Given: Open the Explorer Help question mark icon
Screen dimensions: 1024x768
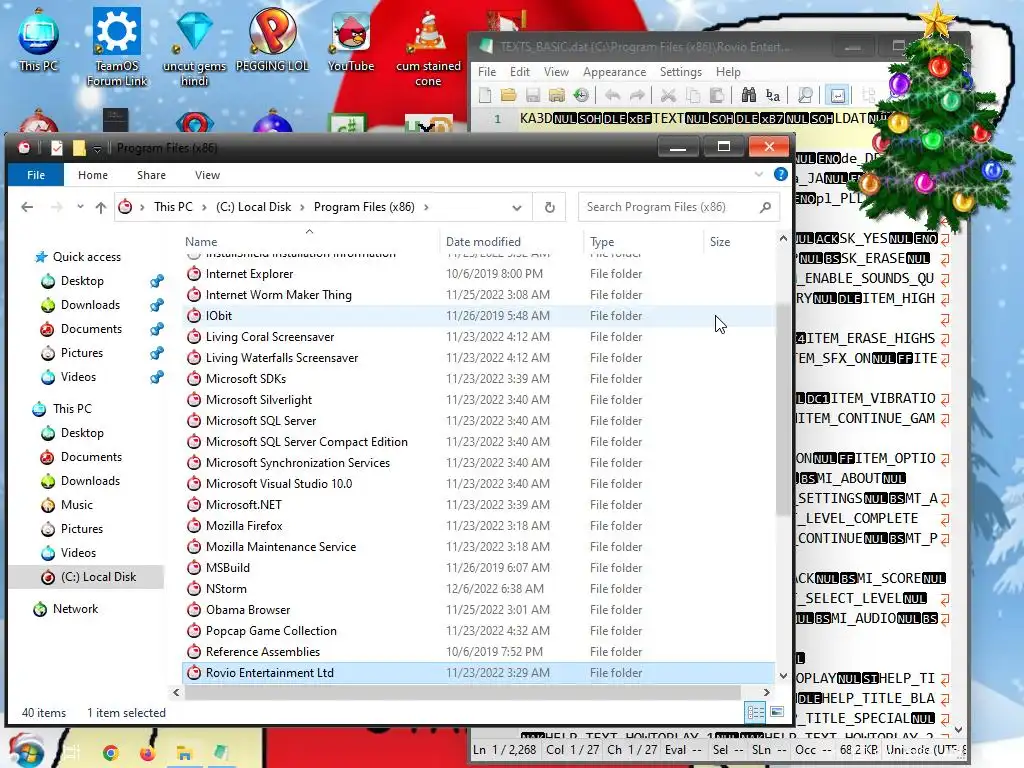Looking at the screenshot, I should tap(780, 174).
